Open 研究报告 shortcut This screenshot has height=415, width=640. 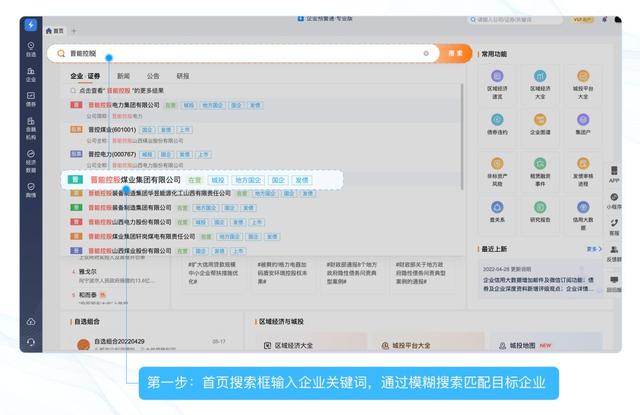[x=540, y=211]
